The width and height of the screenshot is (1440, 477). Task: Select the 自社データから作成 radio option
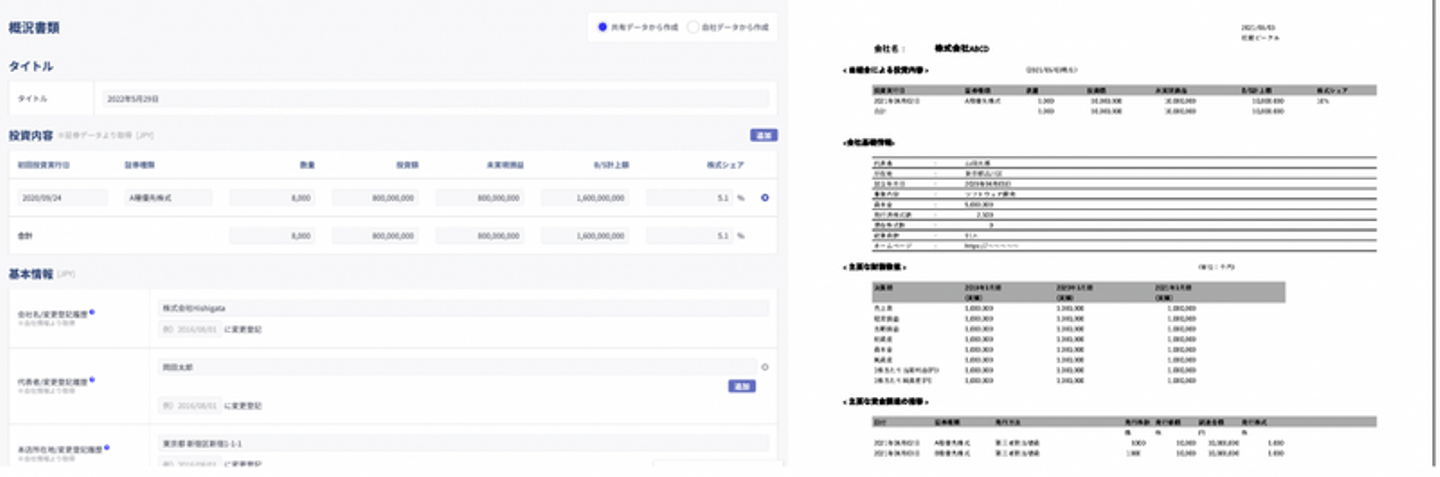[695, 27]
